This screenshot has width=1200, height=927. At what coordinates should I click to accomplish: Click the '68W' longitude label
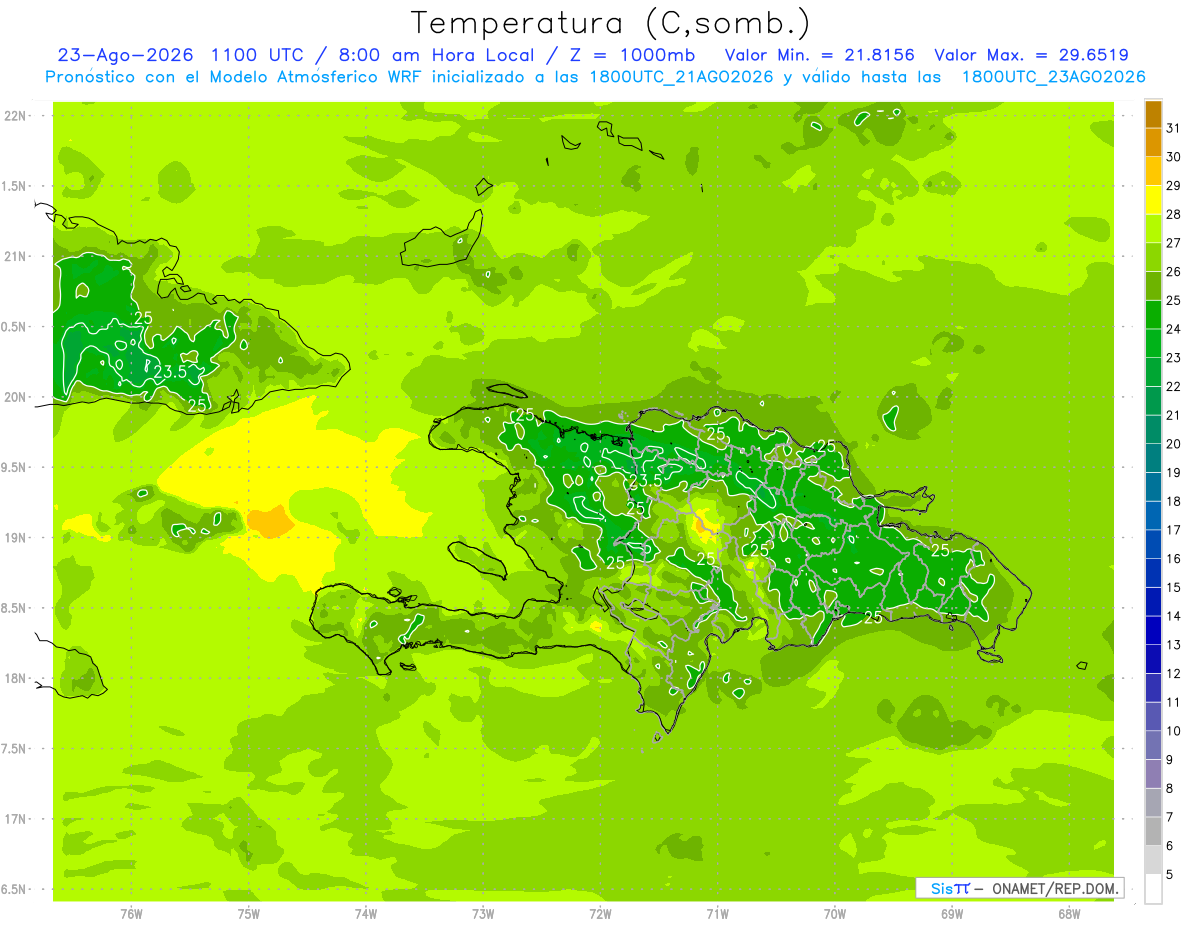[1068, 914]
